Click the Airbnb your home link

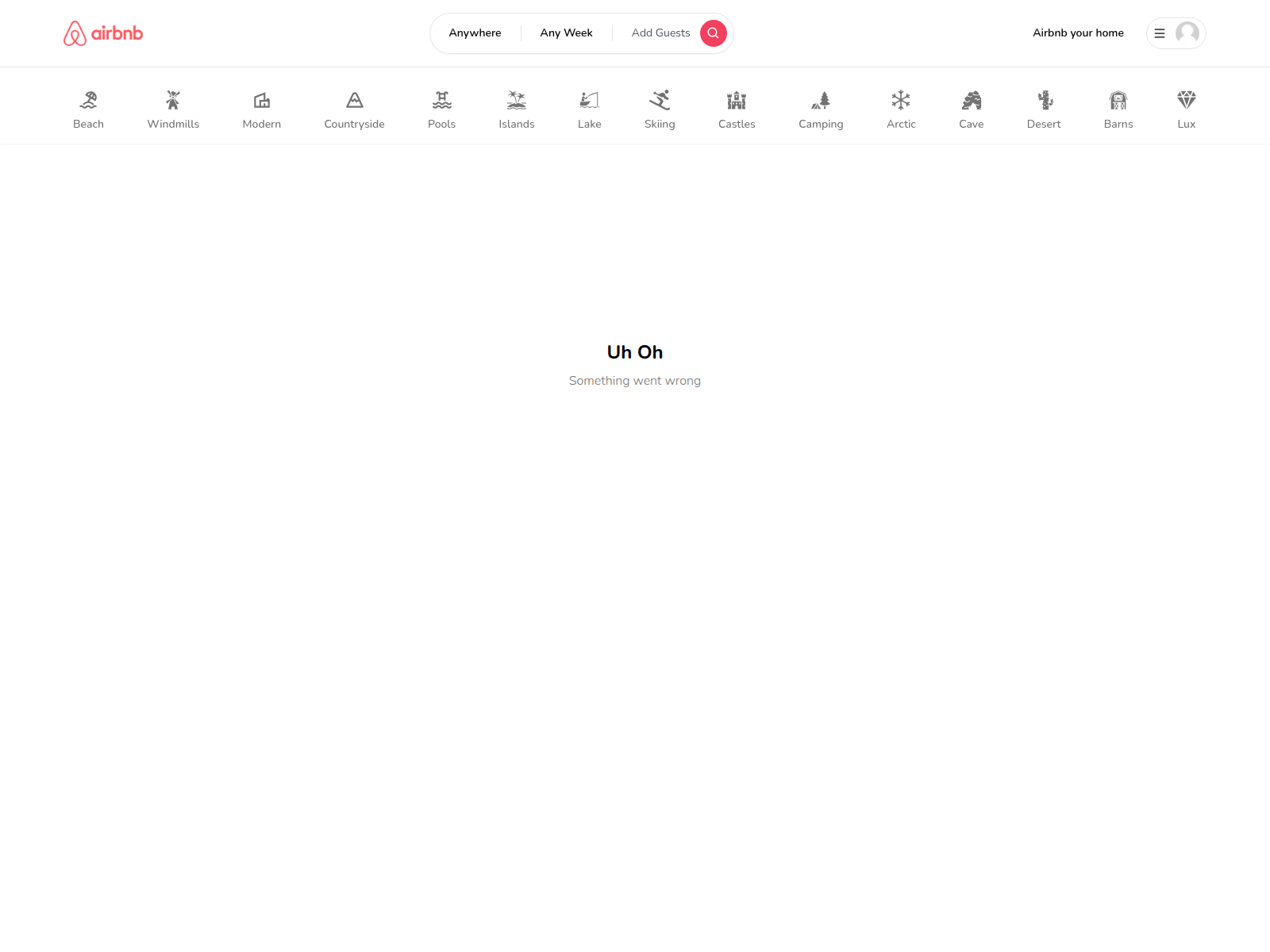(x=1078, y=33)
